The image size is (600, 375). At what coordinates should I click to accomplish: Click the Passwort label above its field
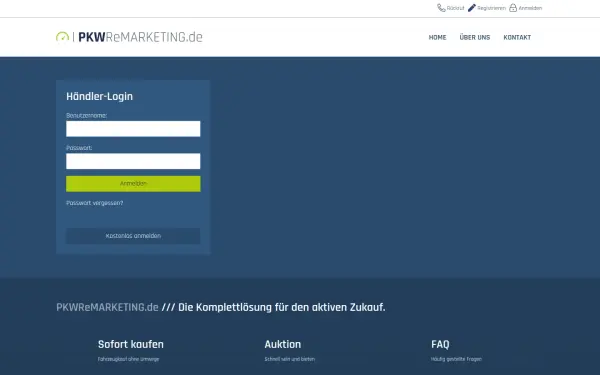(79, 148)
